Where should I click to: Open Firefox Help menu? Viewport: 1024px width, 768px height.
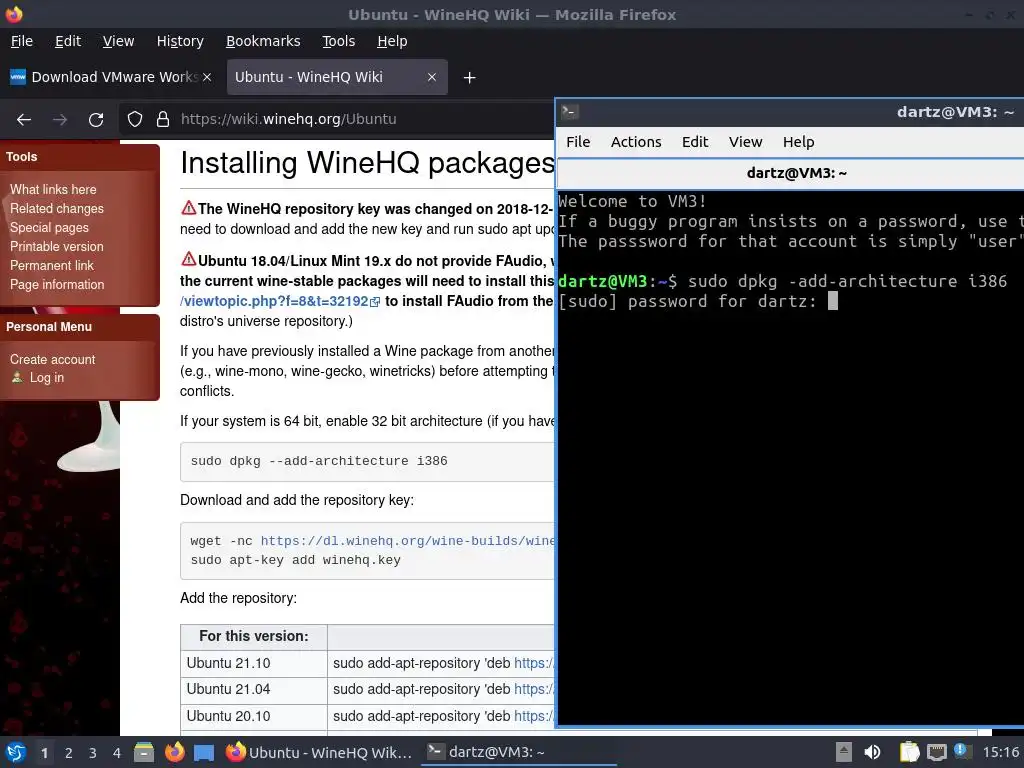click(x=392, y=41)
